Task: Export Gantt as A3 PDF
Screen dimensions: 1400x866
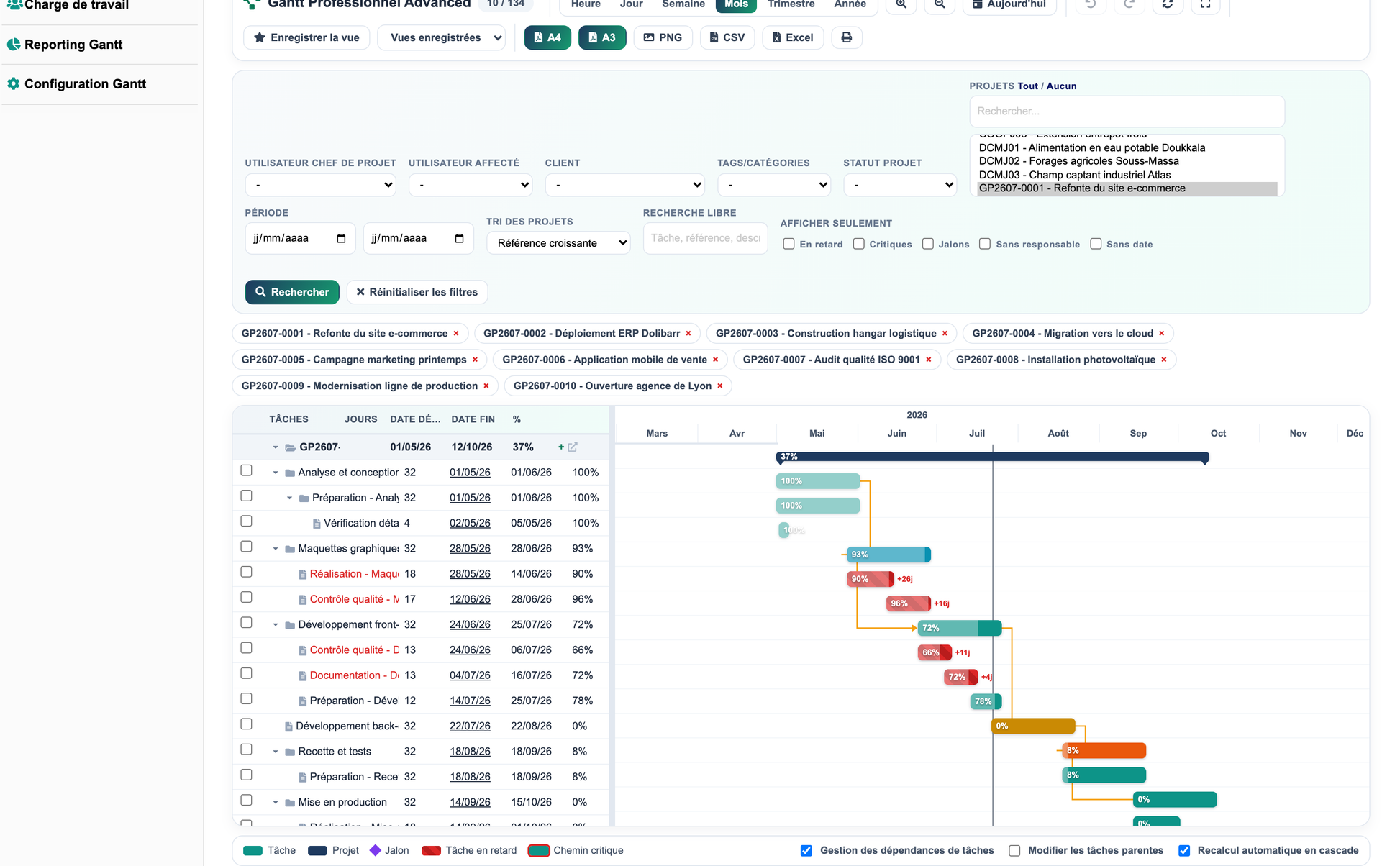Action: (602, 37)
